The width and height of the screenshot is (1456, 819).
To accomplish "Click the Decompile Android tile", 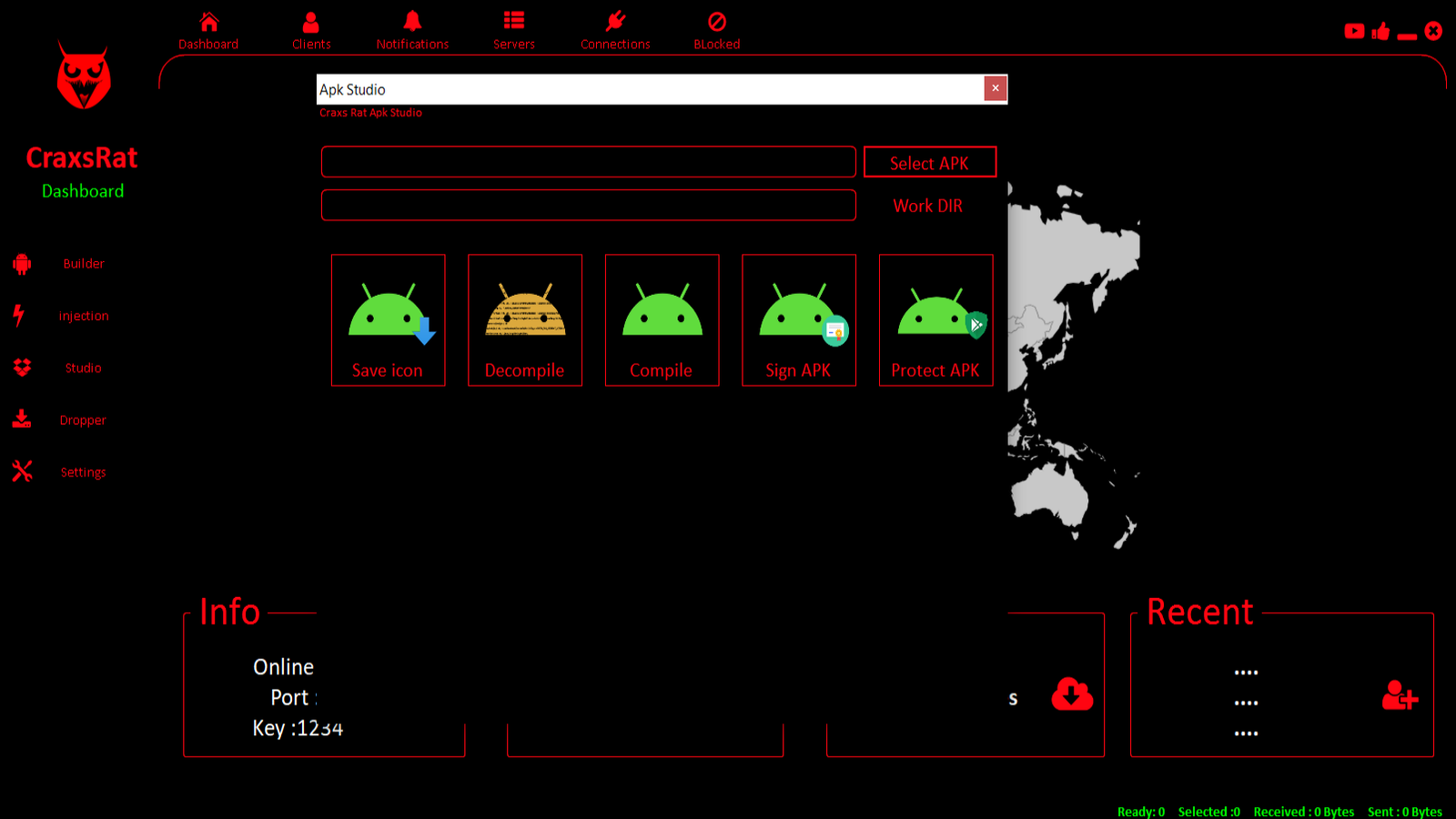I will 525,320.
